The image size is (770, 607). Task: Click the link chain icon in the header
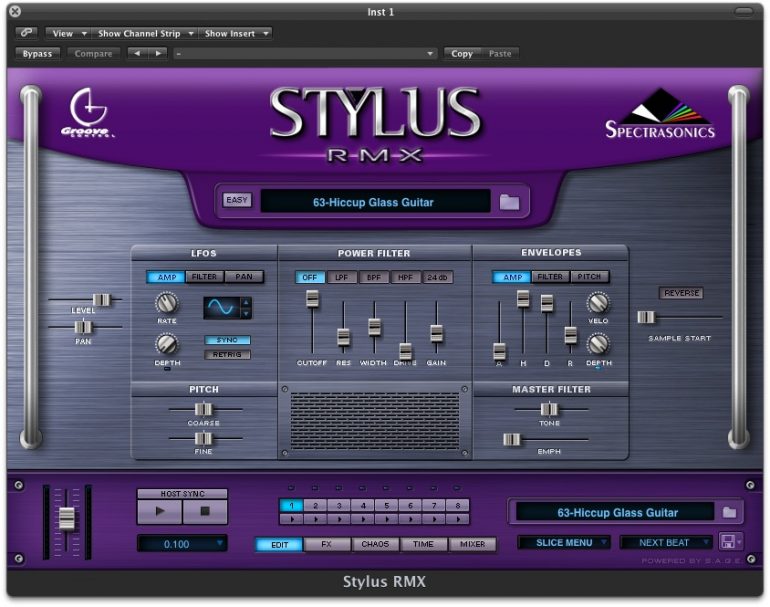(x=26, y=33)
